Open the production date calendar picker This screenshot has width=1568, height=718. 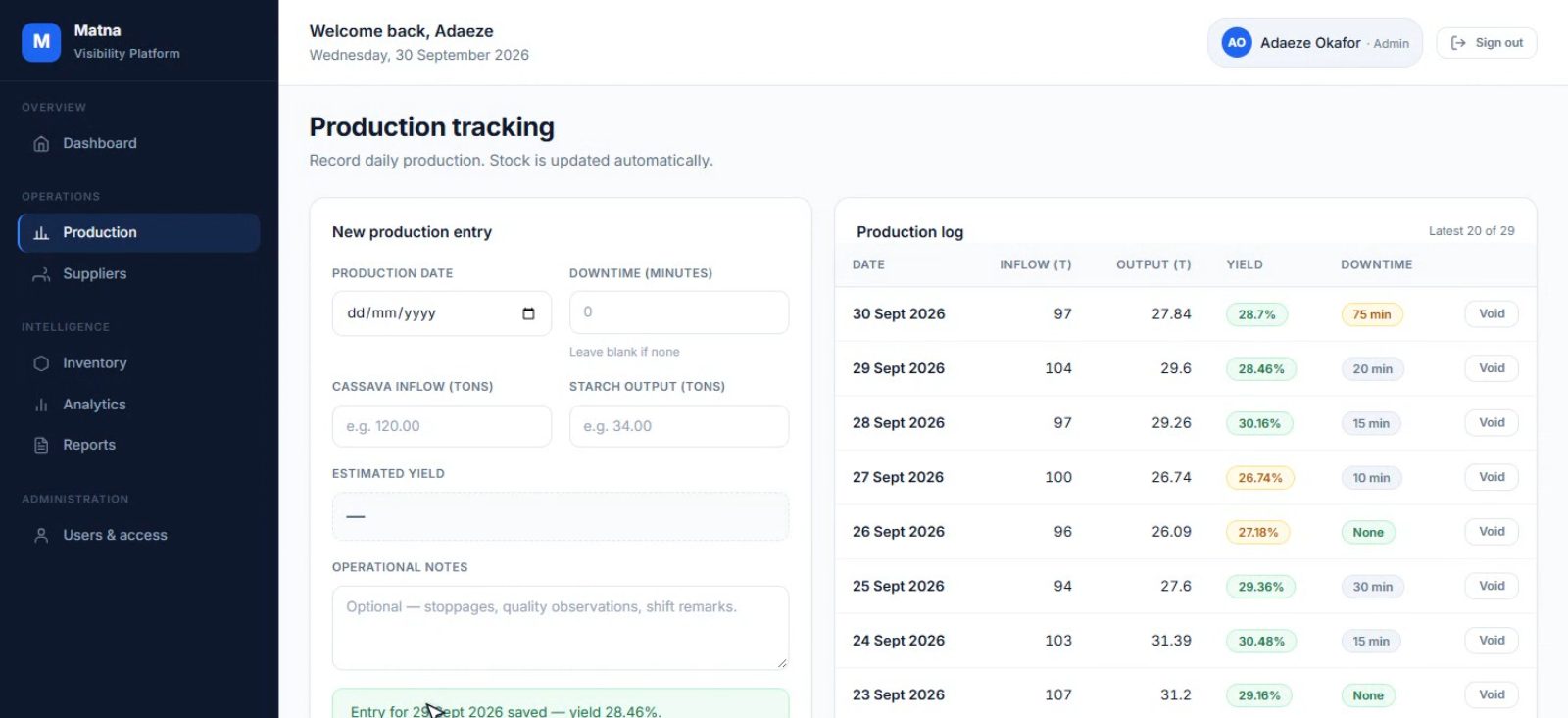pos(528,313)
